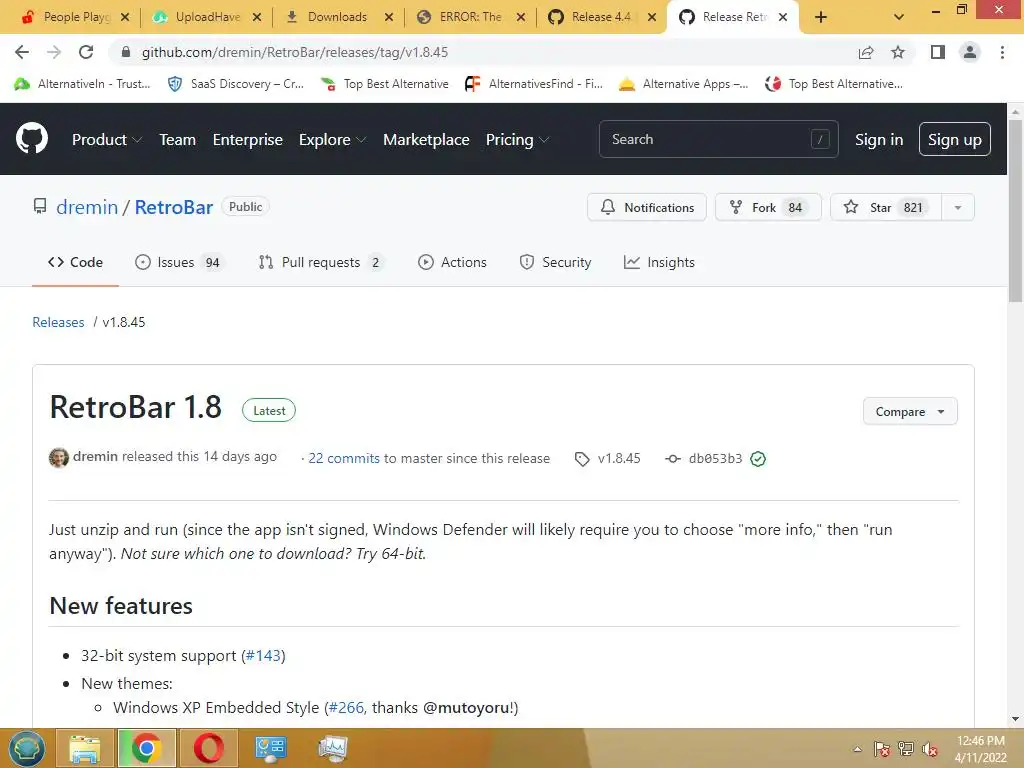1024x768 pixels.
Task: Click the Notifications bell button
Action: coord(647,207)
